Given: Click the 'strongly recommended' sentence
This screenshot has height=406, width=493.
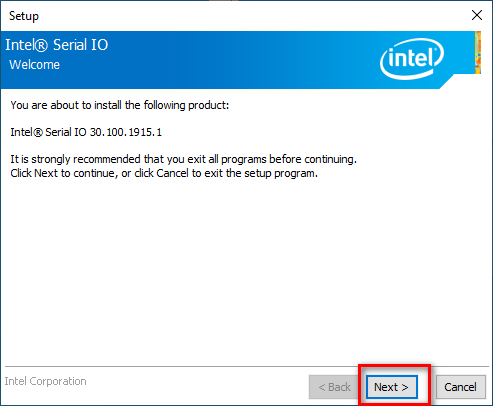Looking at the screenshot, I should pos(183,159).
